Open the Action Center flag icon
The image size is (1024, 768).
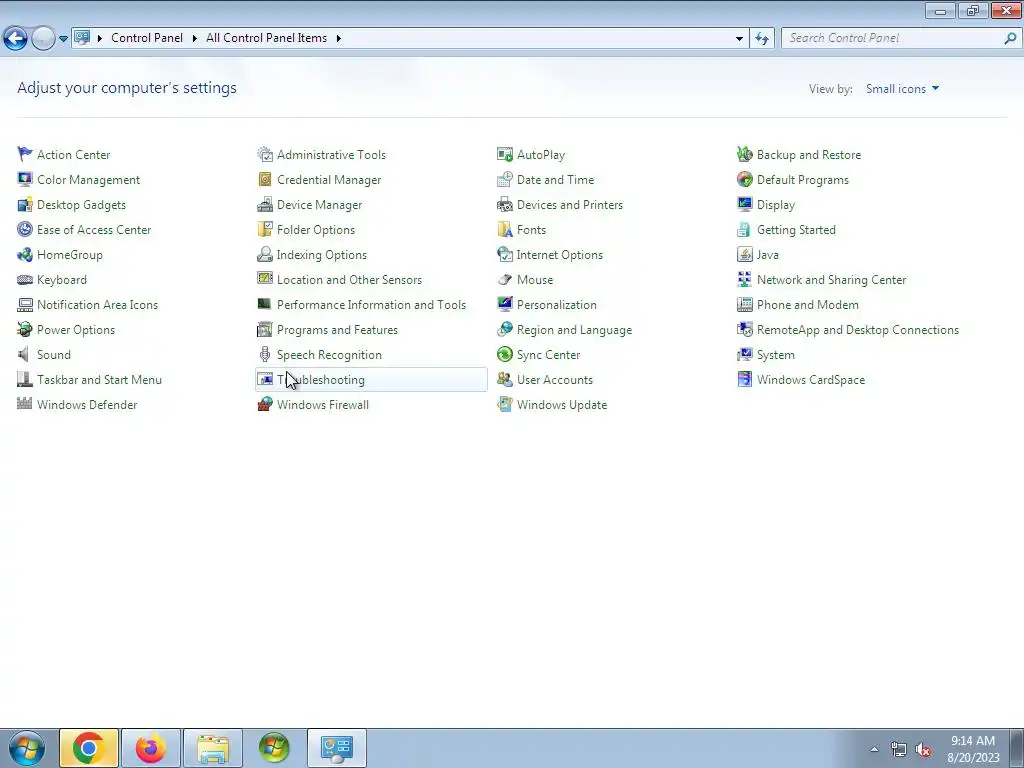(x=25, y=154)
